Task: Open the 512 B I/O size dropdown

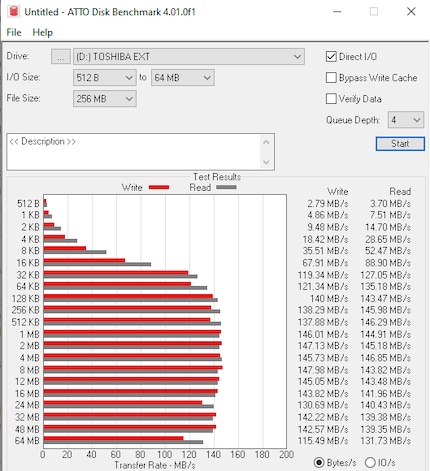Action: pyautogui.click(x=105, y=78)
